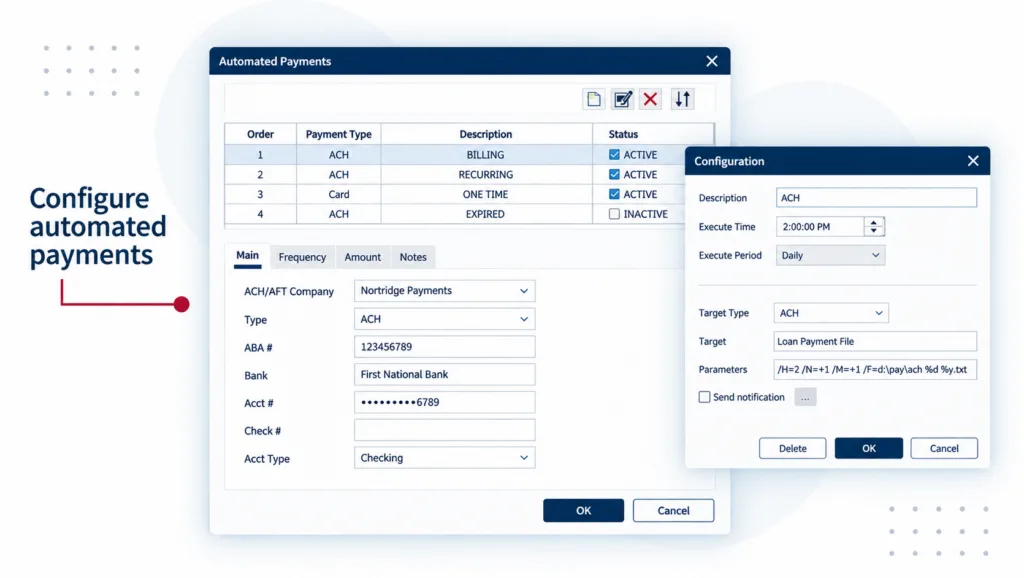The image size is (1024, 578).
Task: Click the reorder up-down arrows icon
Action: coord(682,99)
